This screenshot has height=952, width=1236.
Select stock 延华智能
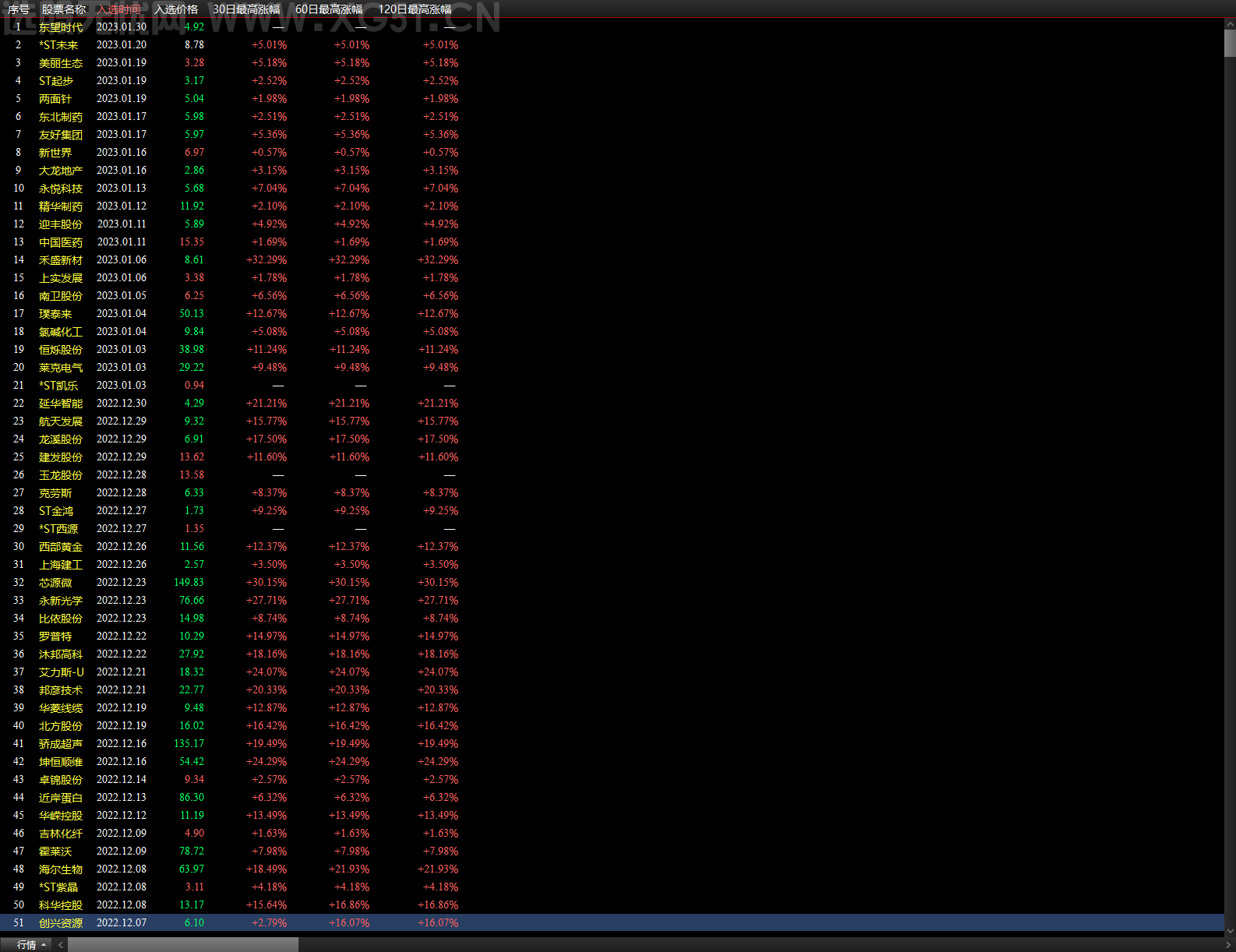(x=61, y=404)
